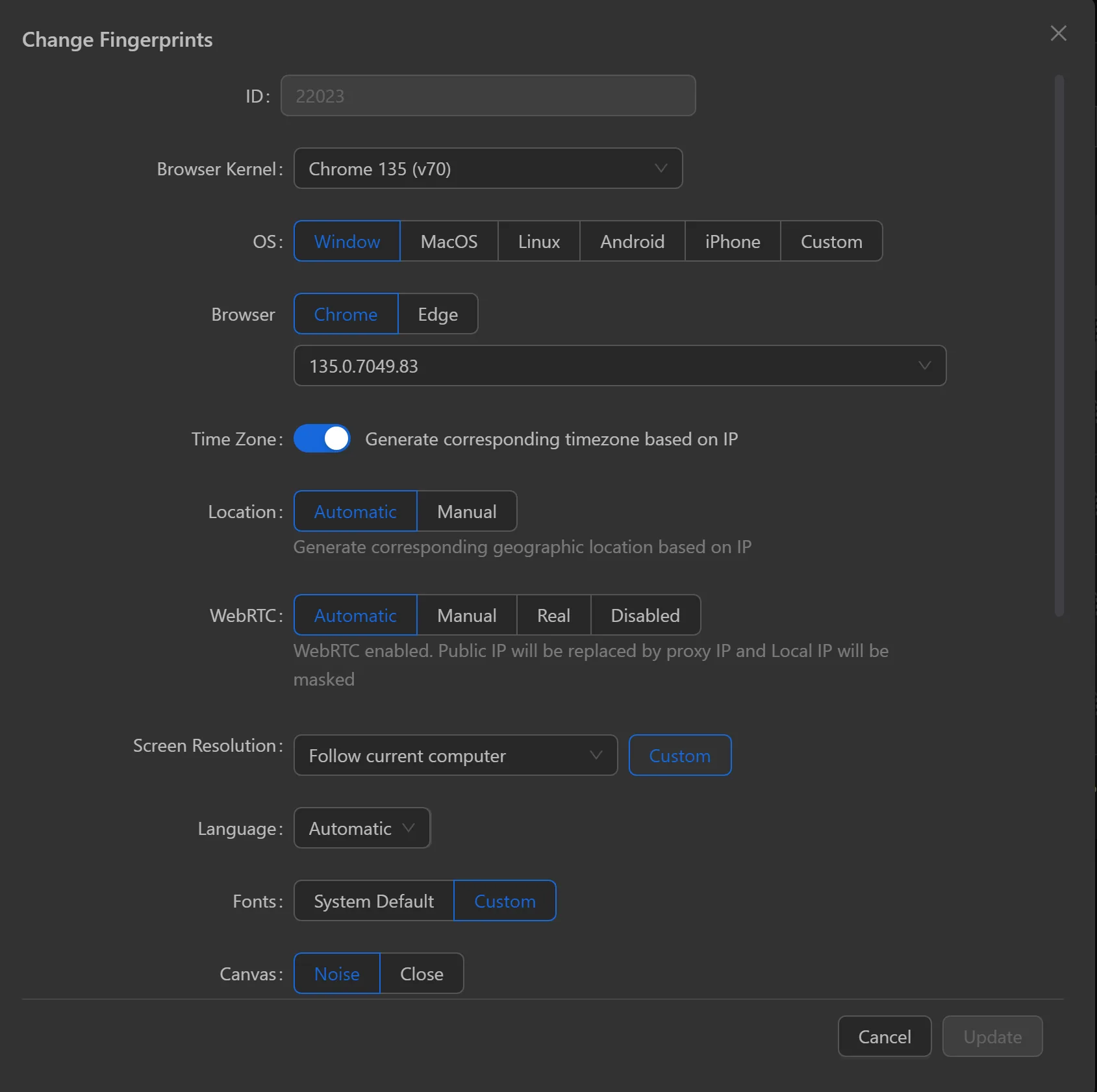This screenshot has width=1097, height=1092.
Task: Expand the browser version 135.0.7049.83 dropdown
Action: click(620, 366)
